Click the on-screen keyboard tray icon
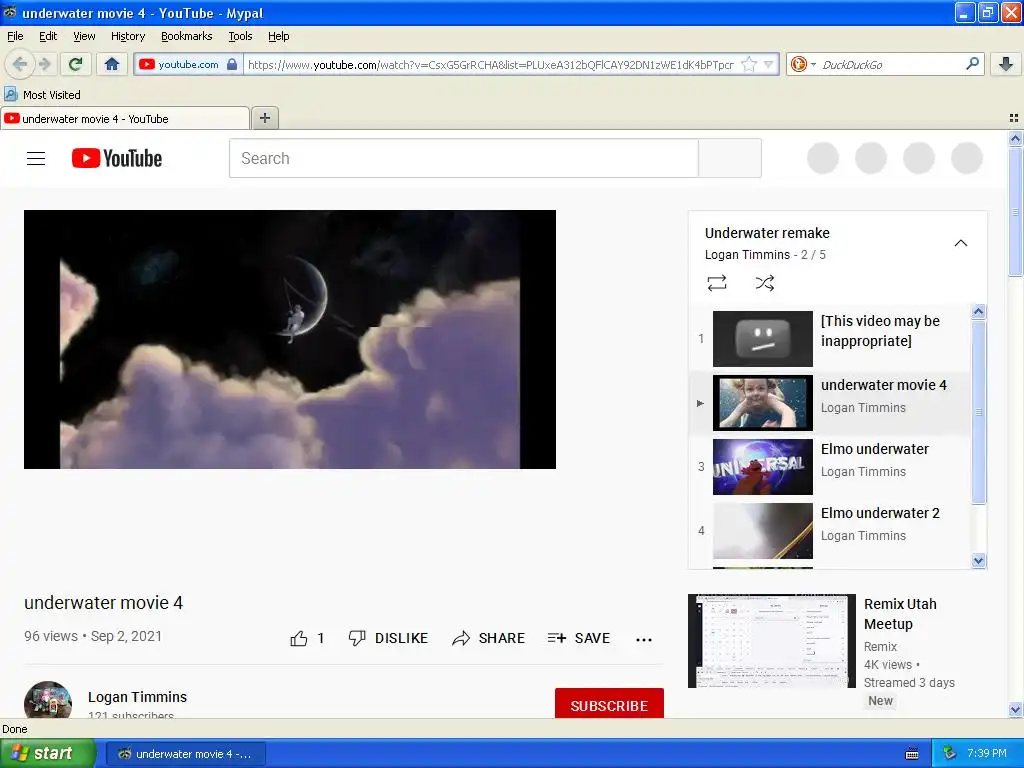 912,754
